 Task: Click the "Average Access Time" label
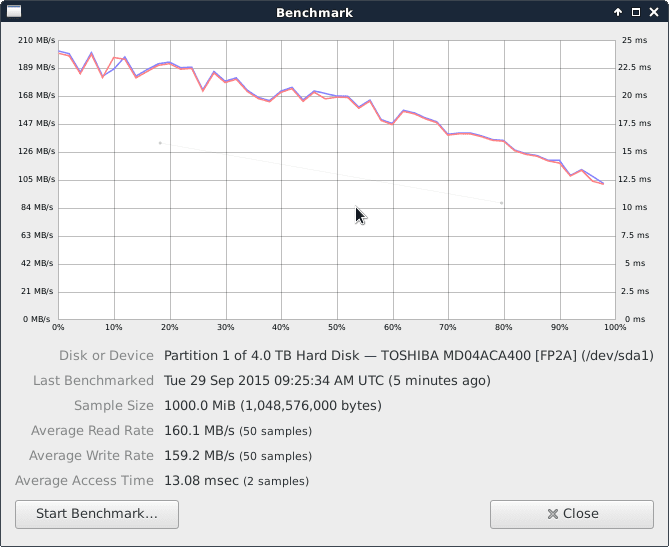pos(84,481)
